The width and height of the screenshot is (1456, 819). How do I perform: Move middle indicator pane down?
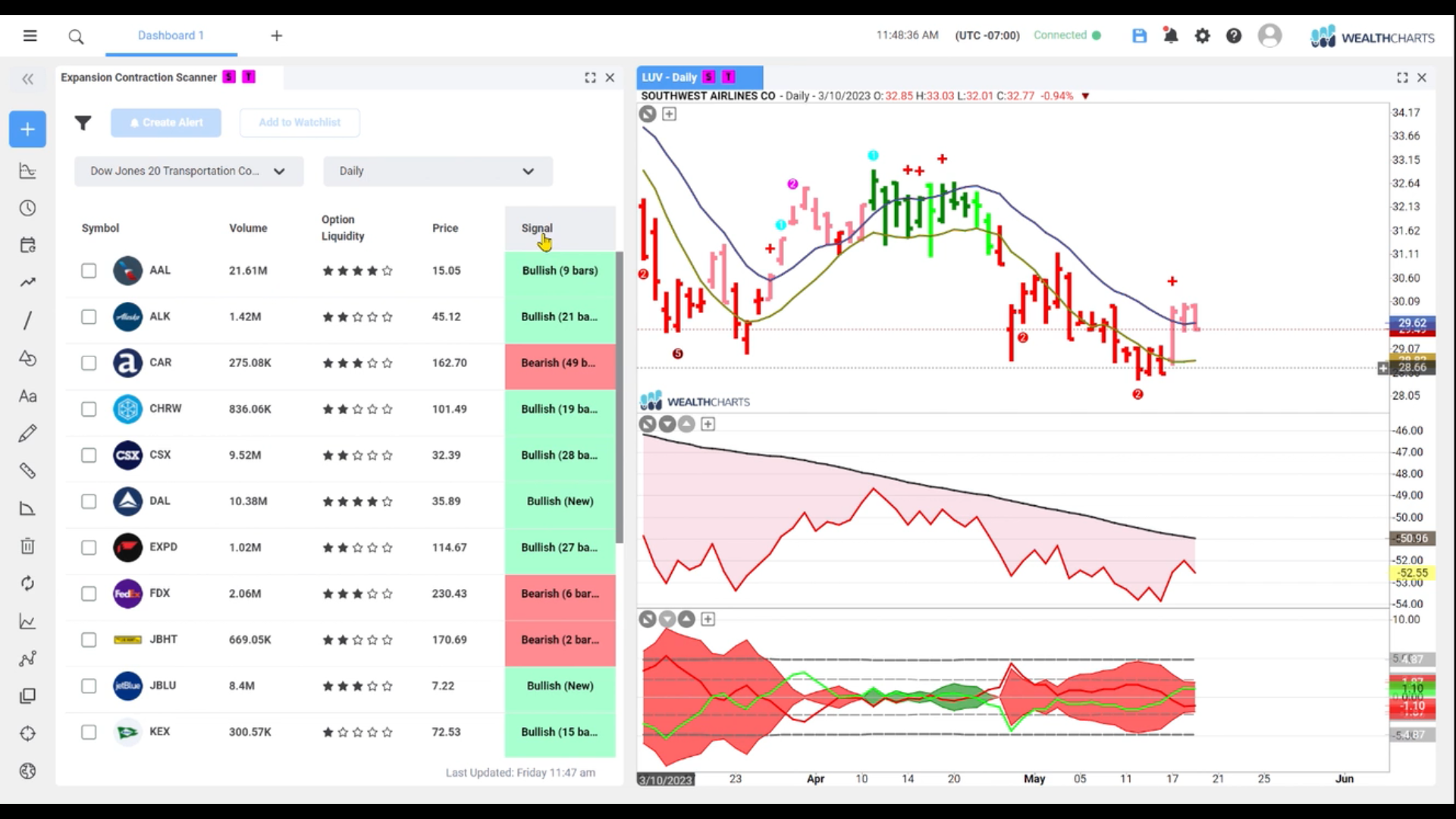[x=667, y=424]
